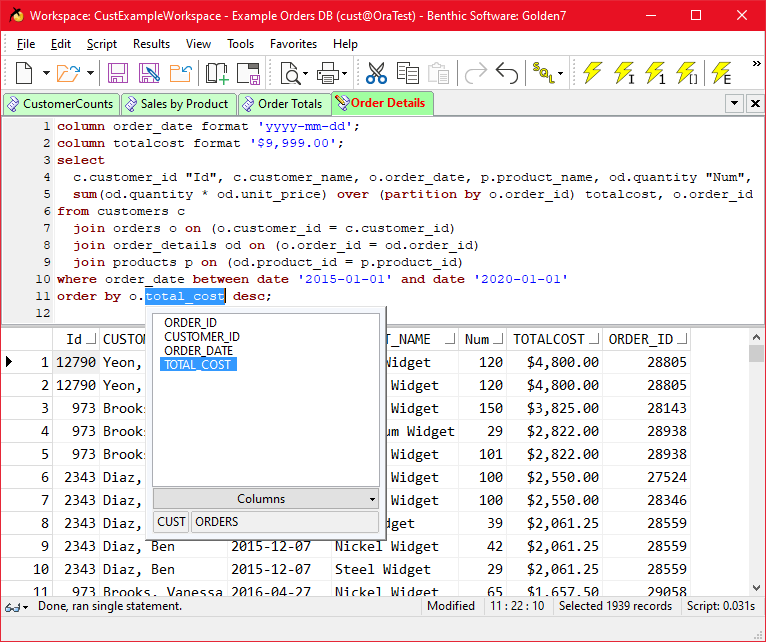Click the ORDERS button in popup
Screen dimensions: 766x642
[285, 522]
